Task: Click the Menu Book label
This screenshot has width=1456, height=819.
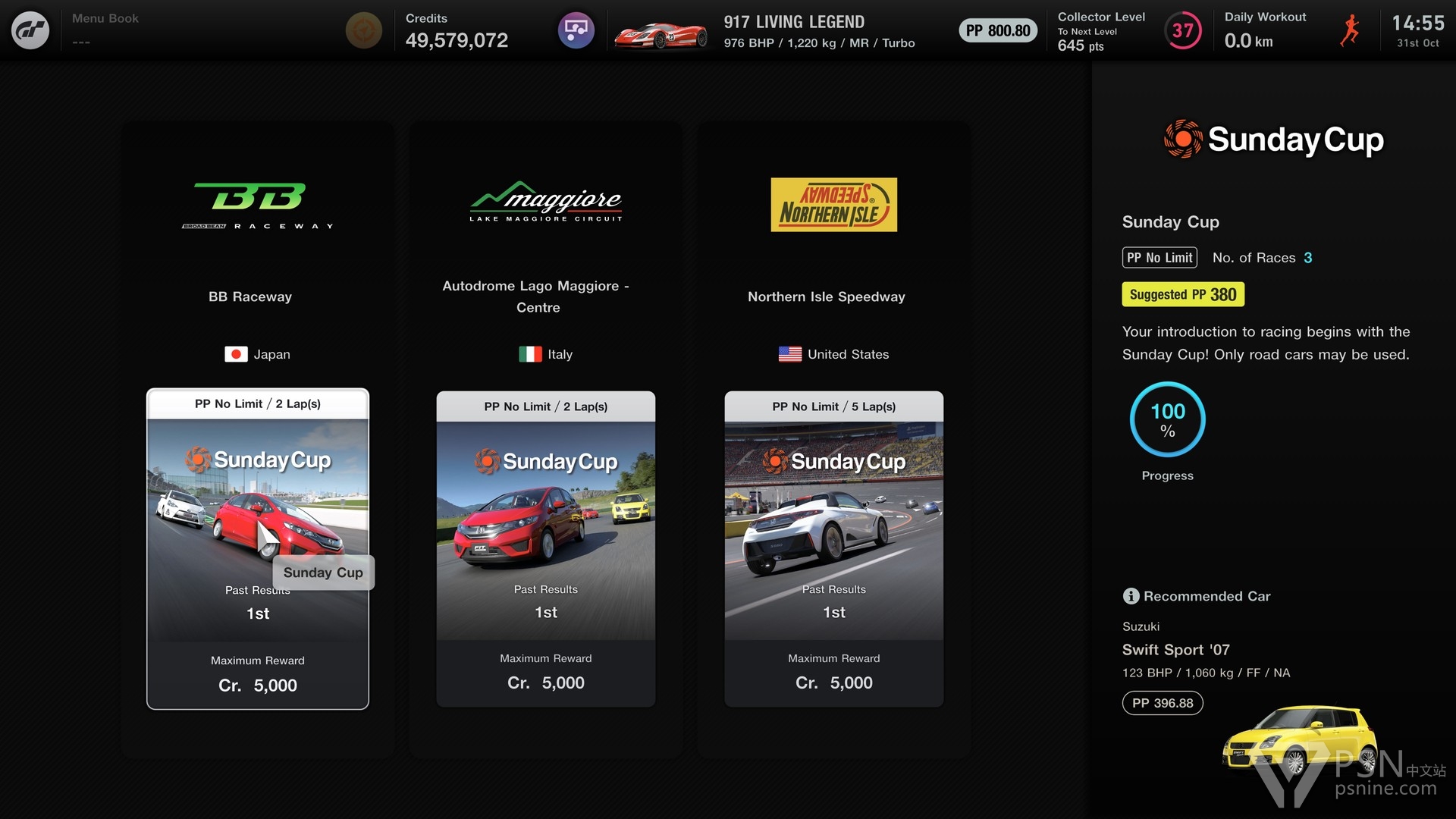Action: 105,18
